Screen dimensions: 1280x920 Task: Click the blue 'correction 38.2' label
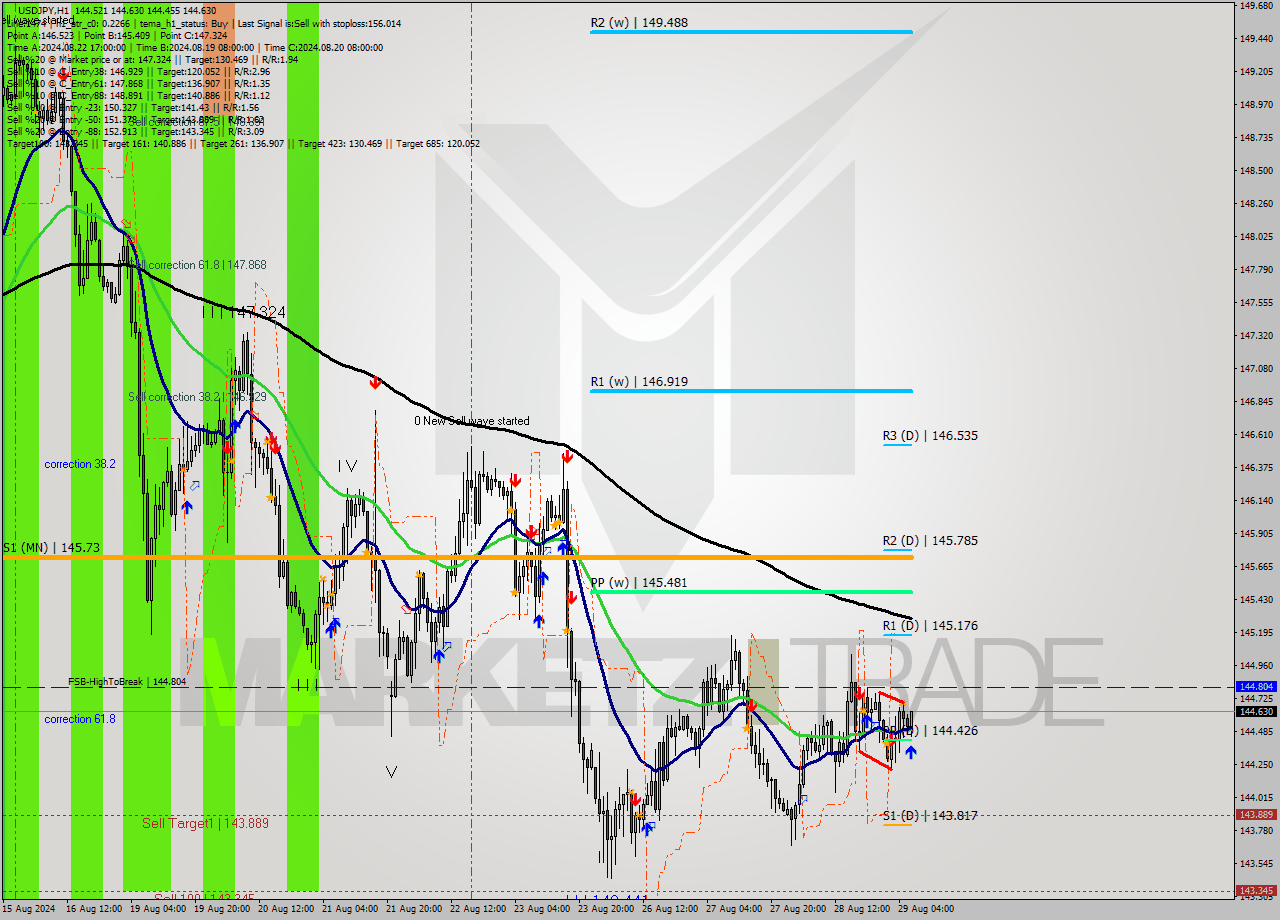tap(80, 464)
